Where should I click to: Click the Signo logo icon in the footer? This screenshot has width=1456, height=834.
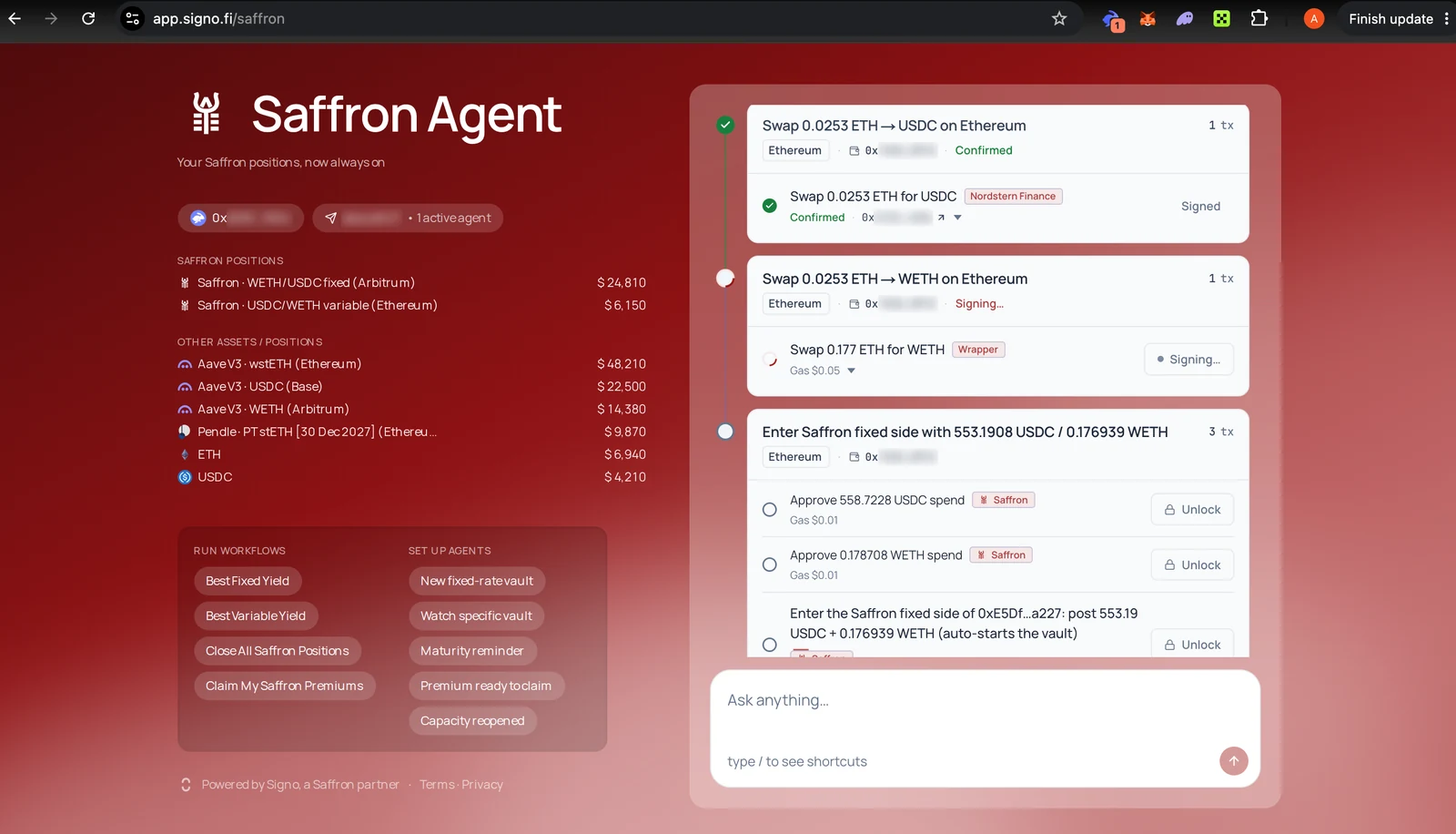point(186,785)
